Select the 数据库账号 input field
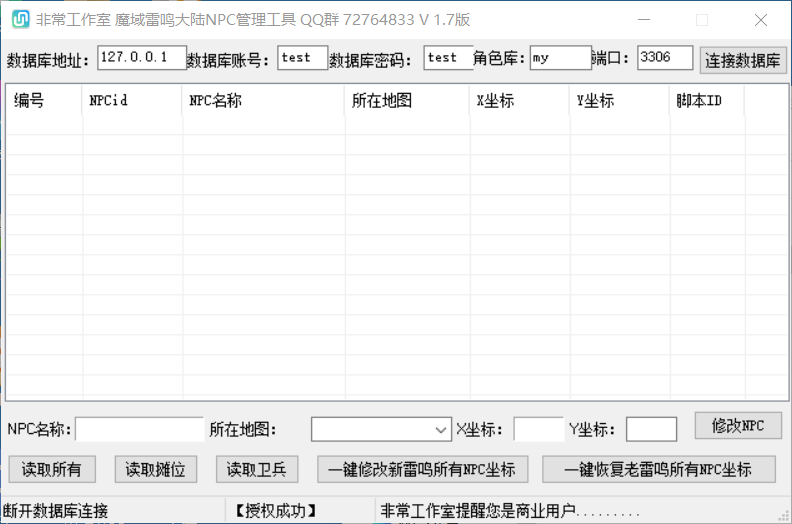Viewport: 792px width, 524px height. pos(302,57)
